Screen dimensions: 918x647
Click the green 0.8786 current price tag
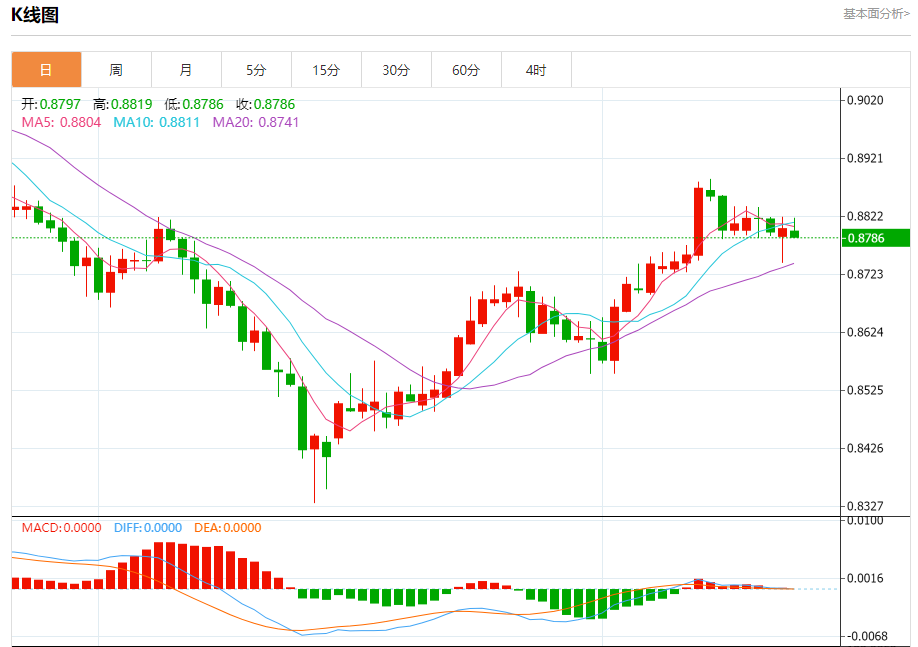875,238
